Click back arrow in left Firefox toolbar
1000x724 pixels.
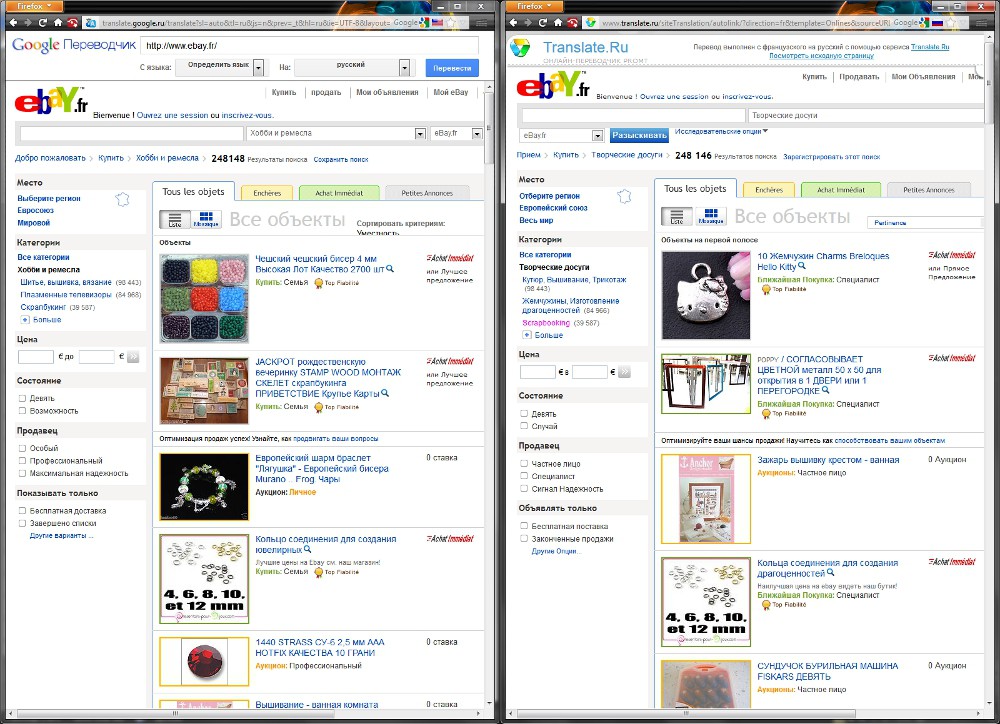(x=11, y=22)
